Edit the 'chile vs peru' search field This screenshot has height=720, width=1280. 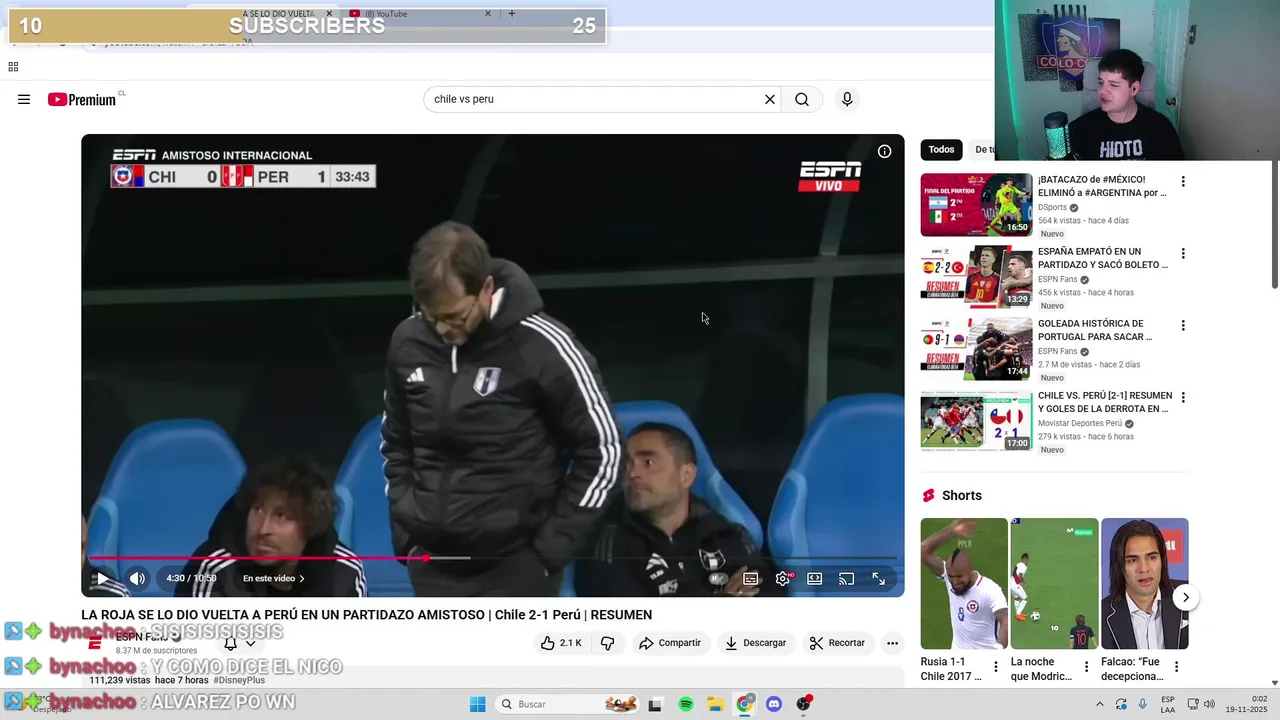pyautogui.click(x=593, y=99)
